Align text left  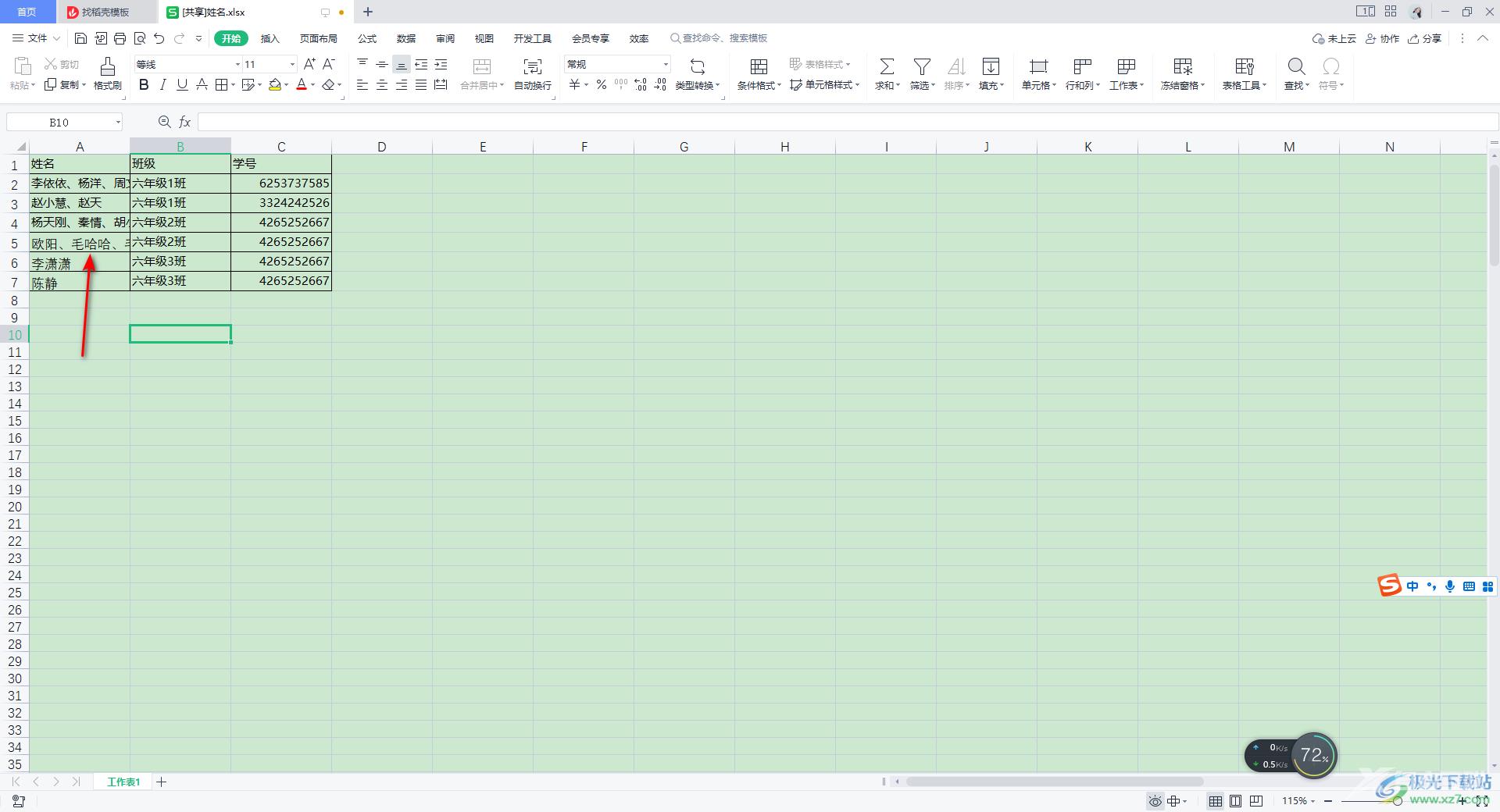tap(362, 85)
